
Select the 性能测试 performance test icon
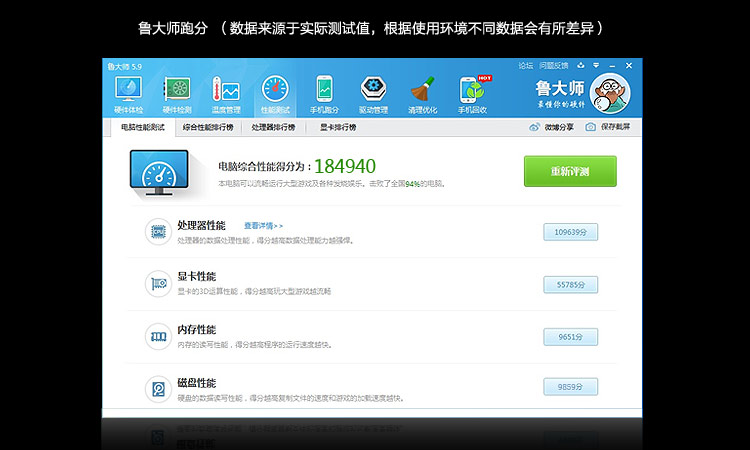click(275, 90)
